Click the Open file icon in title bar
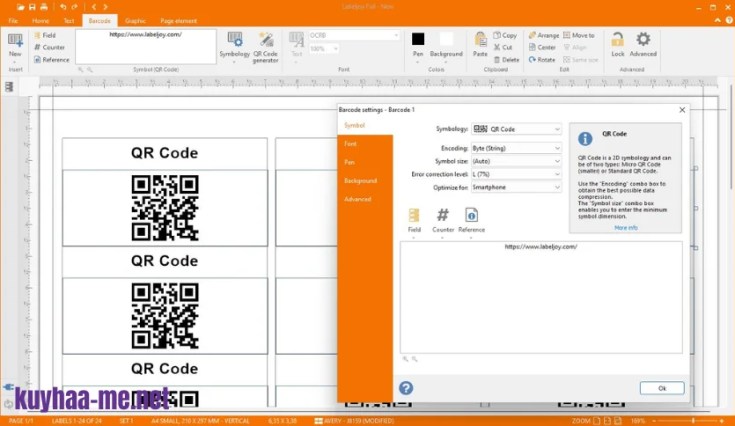Image resolution: width=735 pixels, height=426 pixels. click(20, 7)
